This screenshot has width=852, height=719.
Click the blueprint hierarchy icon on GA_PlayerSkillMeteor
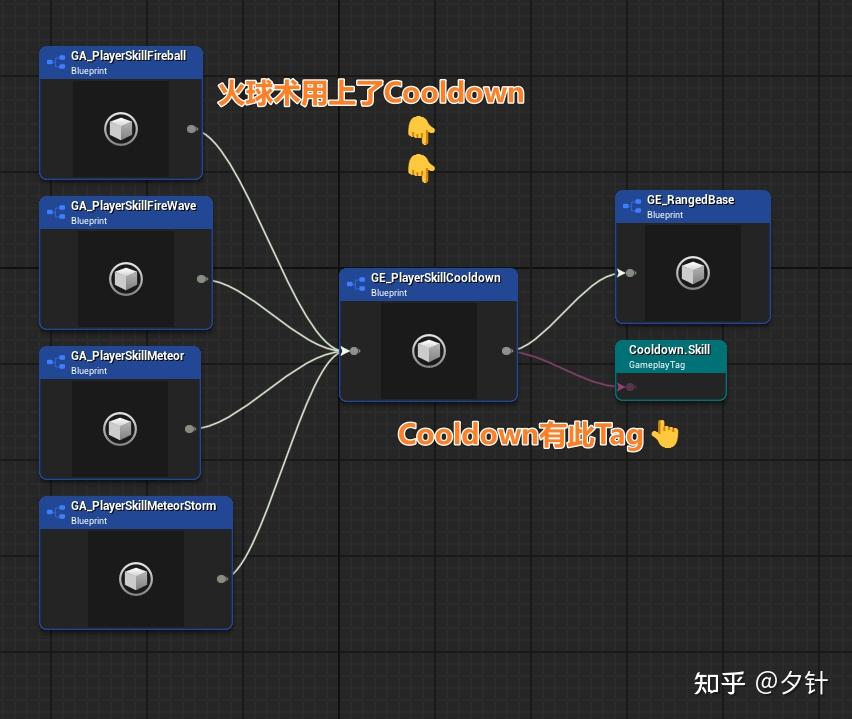pyautogui.click(x=56, y=363)
